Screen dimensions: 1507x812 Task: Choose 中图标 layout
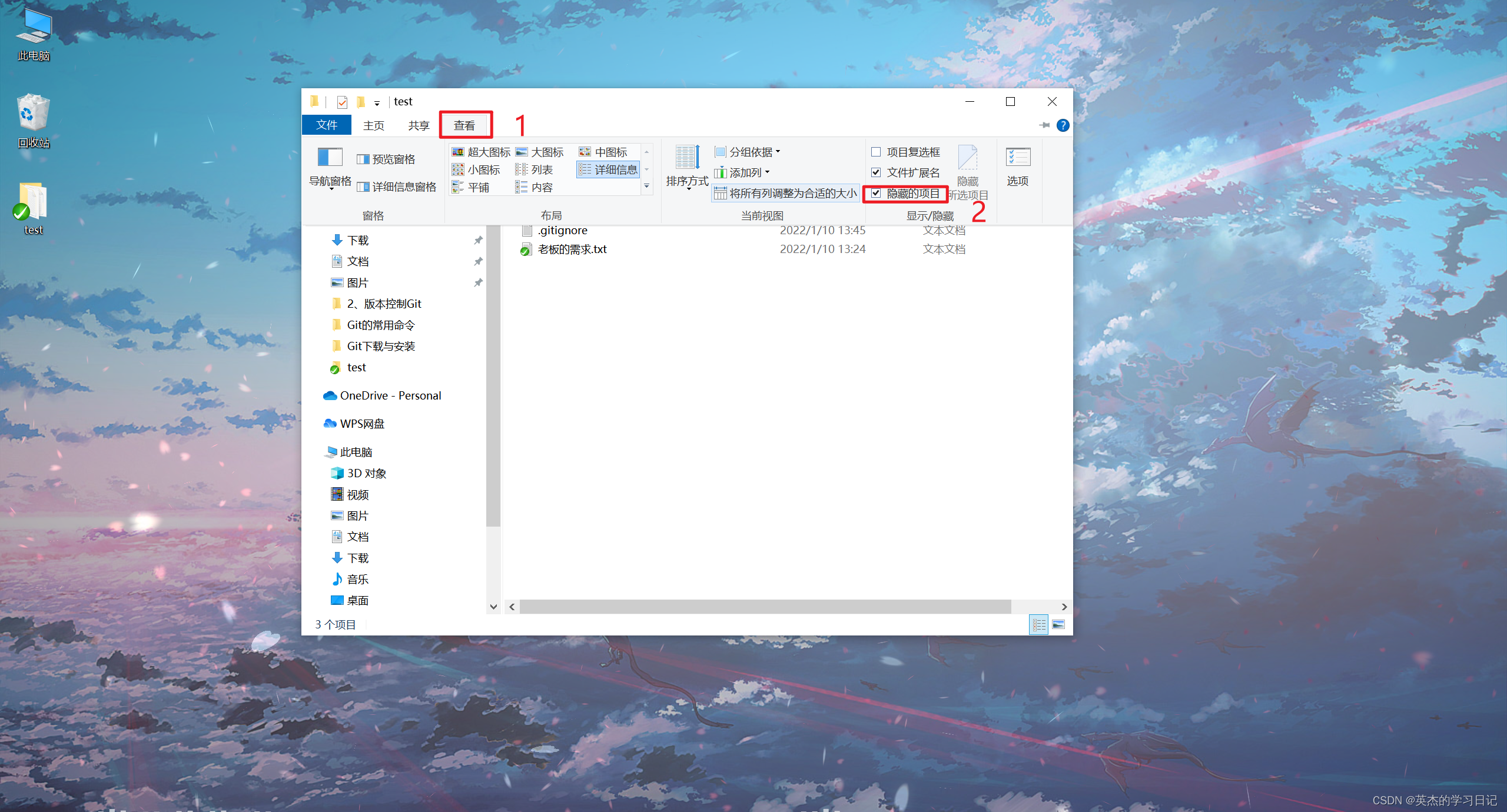point(603,152)
